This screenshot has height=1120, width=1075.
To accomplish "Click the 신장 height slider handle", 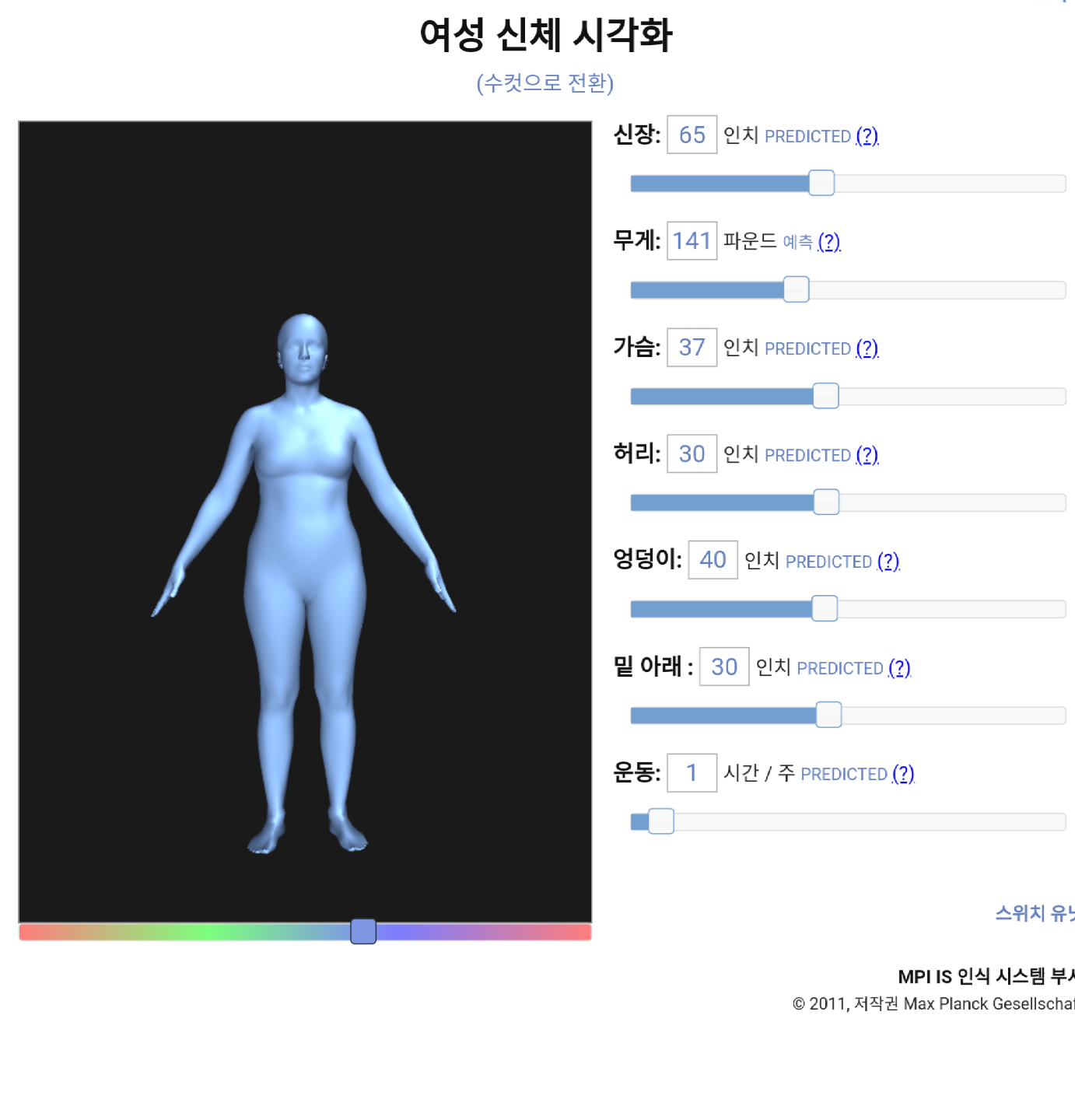I will point(821,183).
